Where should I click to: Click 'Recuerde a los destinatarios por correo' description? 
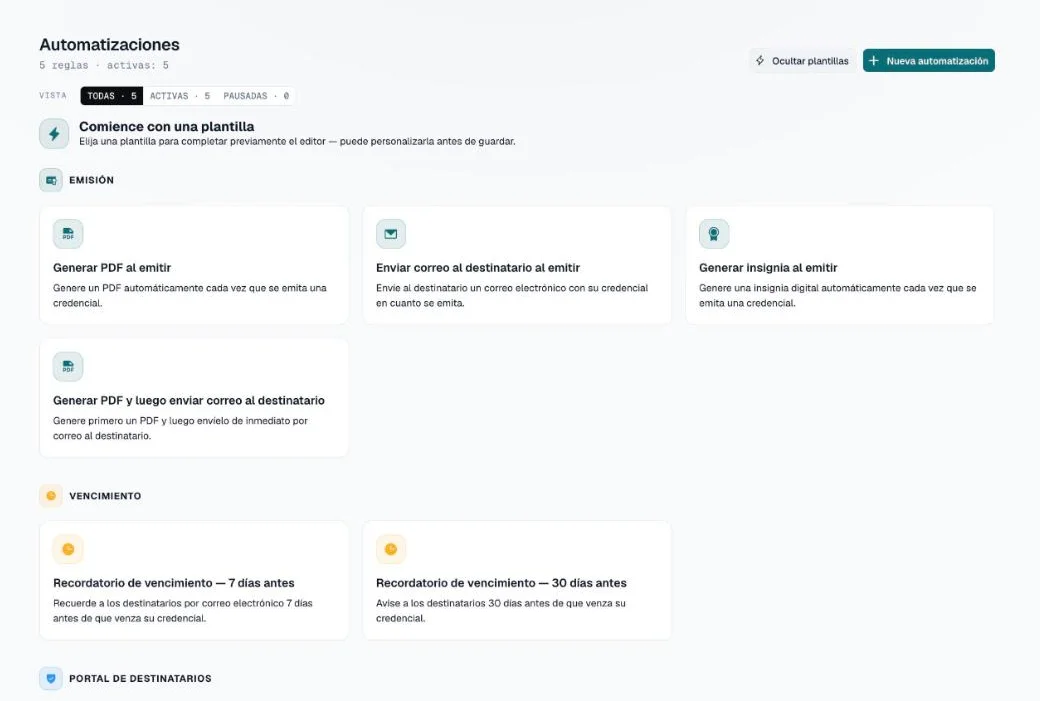click(182, 610)
